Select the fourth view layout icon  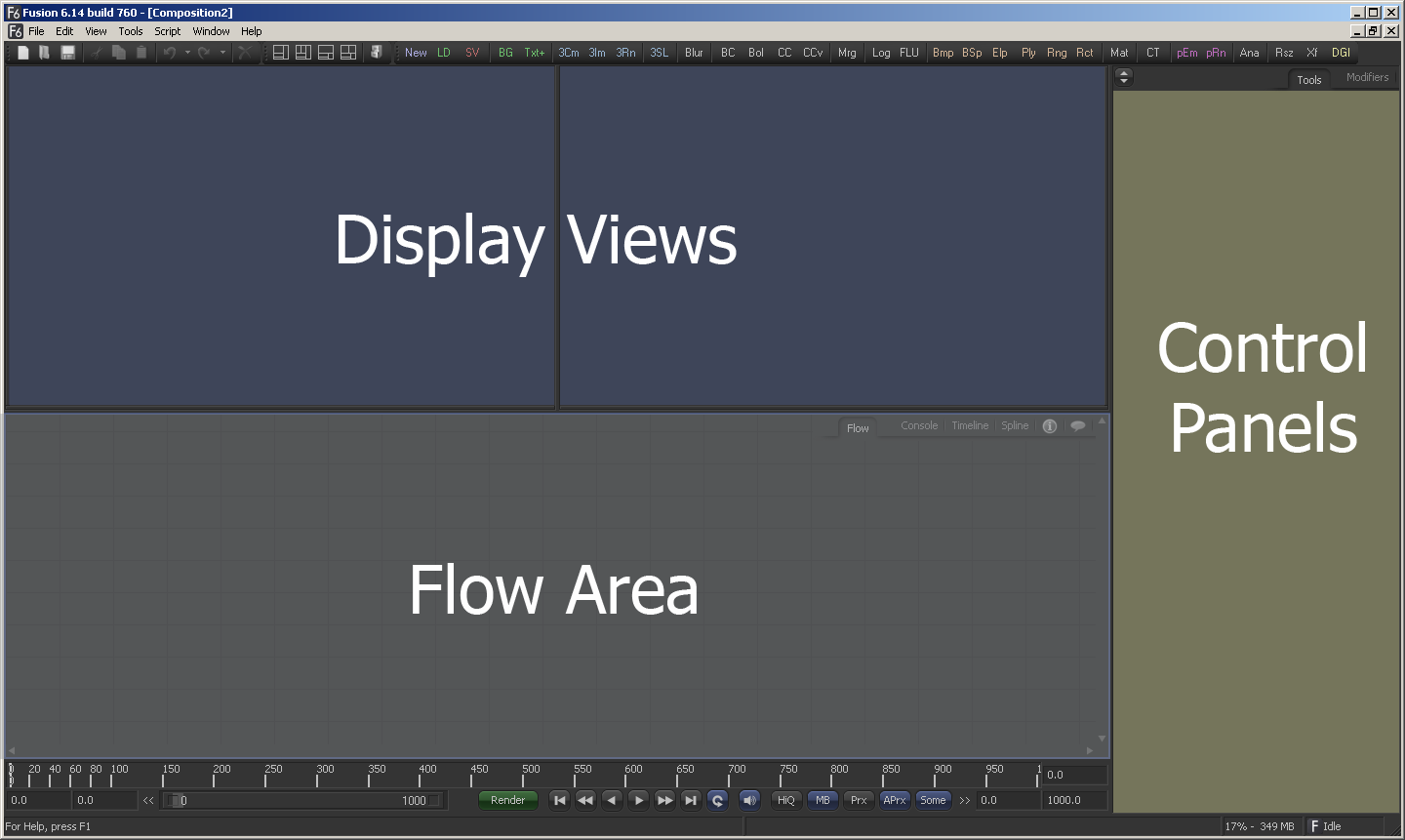(x=348, y=53)
